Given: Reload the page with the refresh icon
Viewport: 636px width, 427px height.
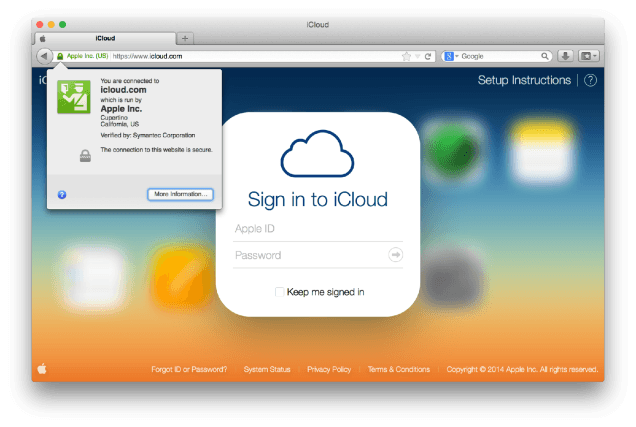Looking at the screenshot, I should (x=428, y=56).
